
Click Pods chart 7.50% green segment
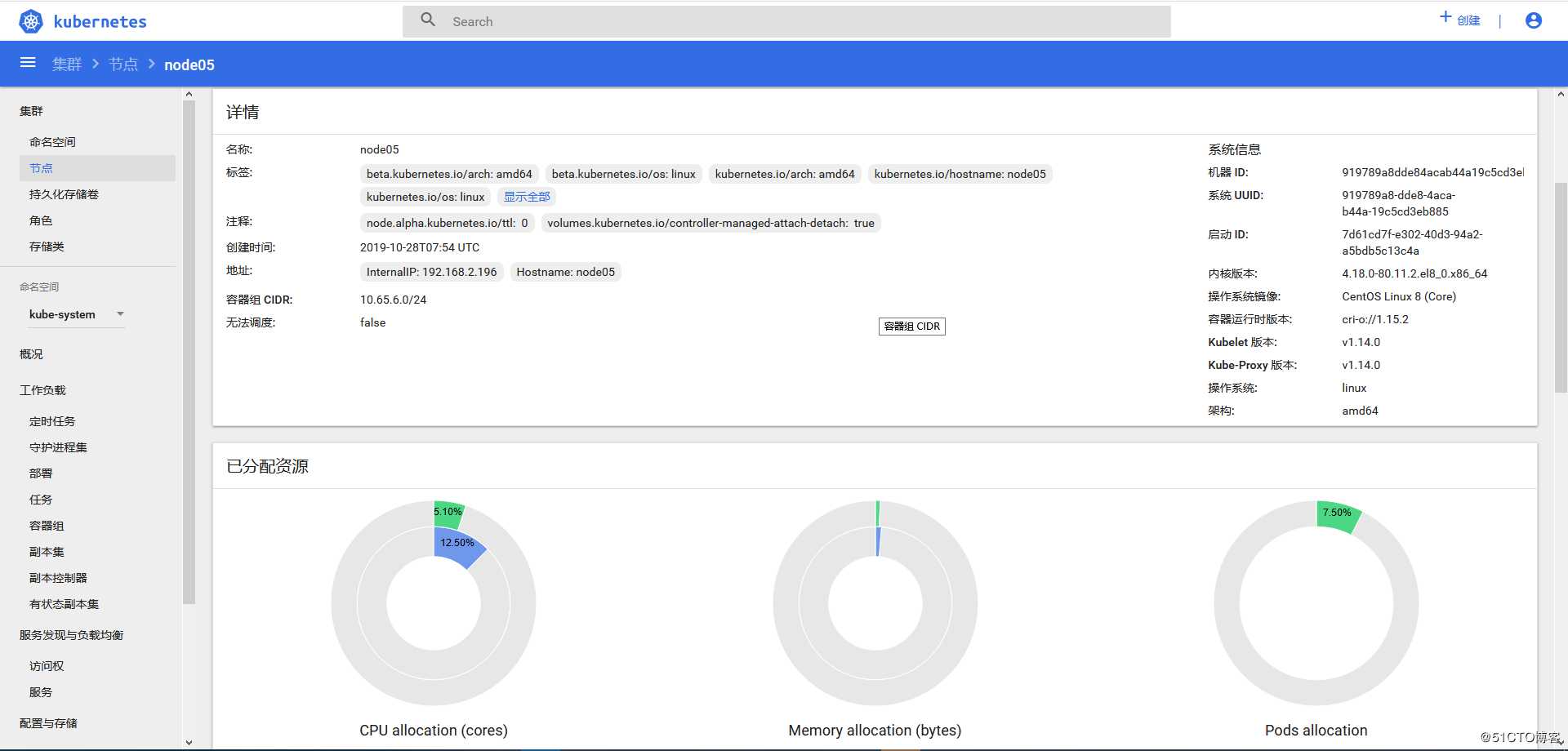(x=1338, y=516)
